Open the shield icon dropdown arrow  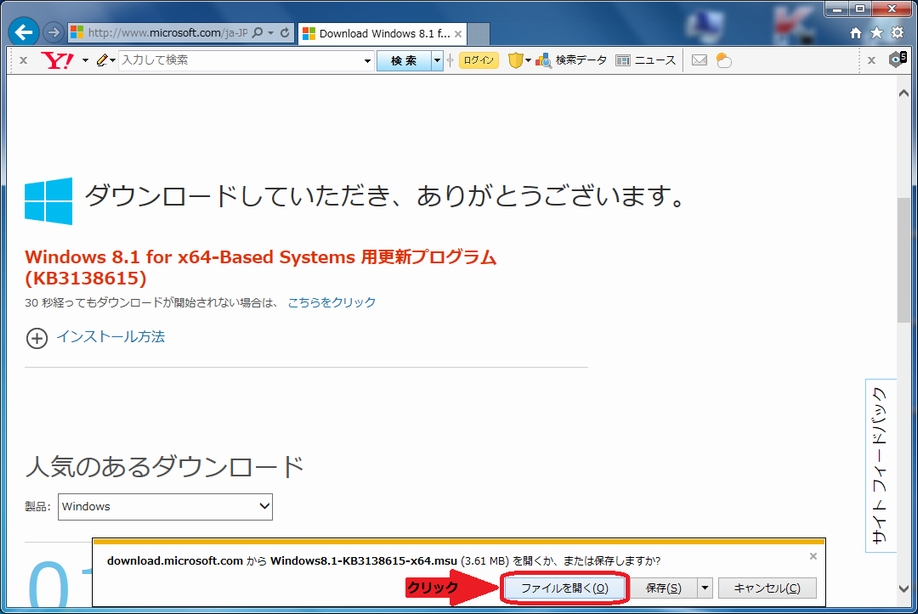(x=527, y=60)
